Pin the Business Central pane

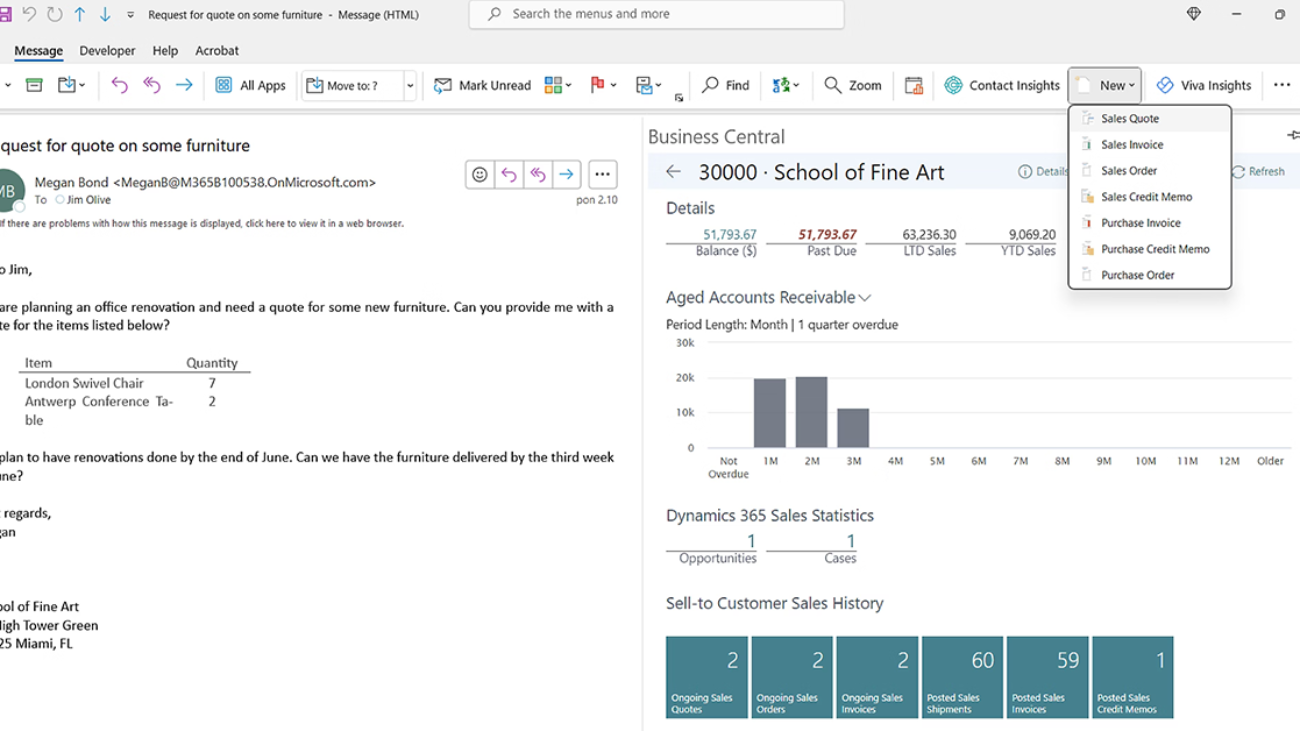(x=1292, y=135)
